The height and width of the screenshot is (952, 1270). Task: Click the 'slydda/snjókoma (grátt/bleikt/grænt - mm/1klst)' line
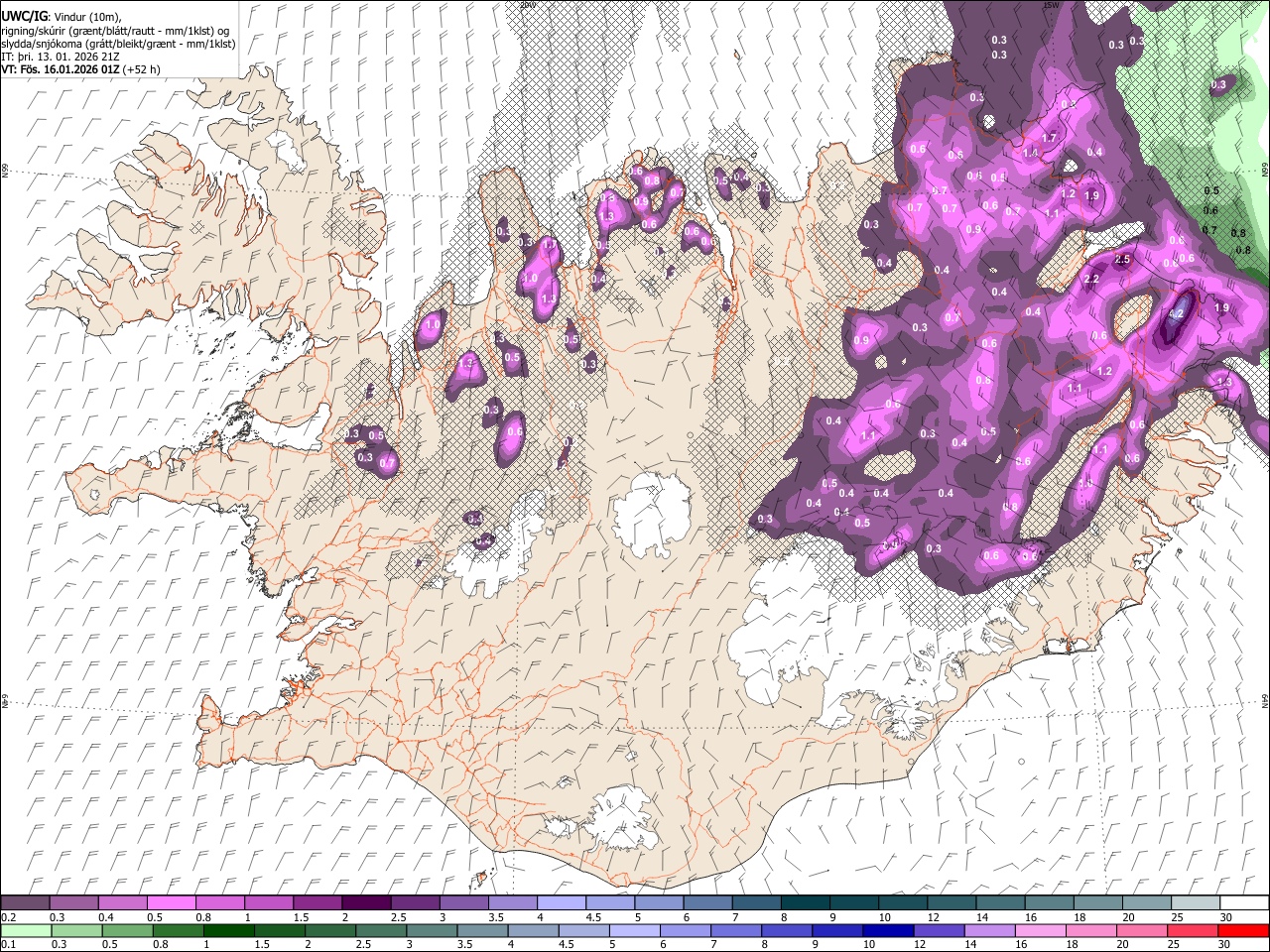[118, 44]
